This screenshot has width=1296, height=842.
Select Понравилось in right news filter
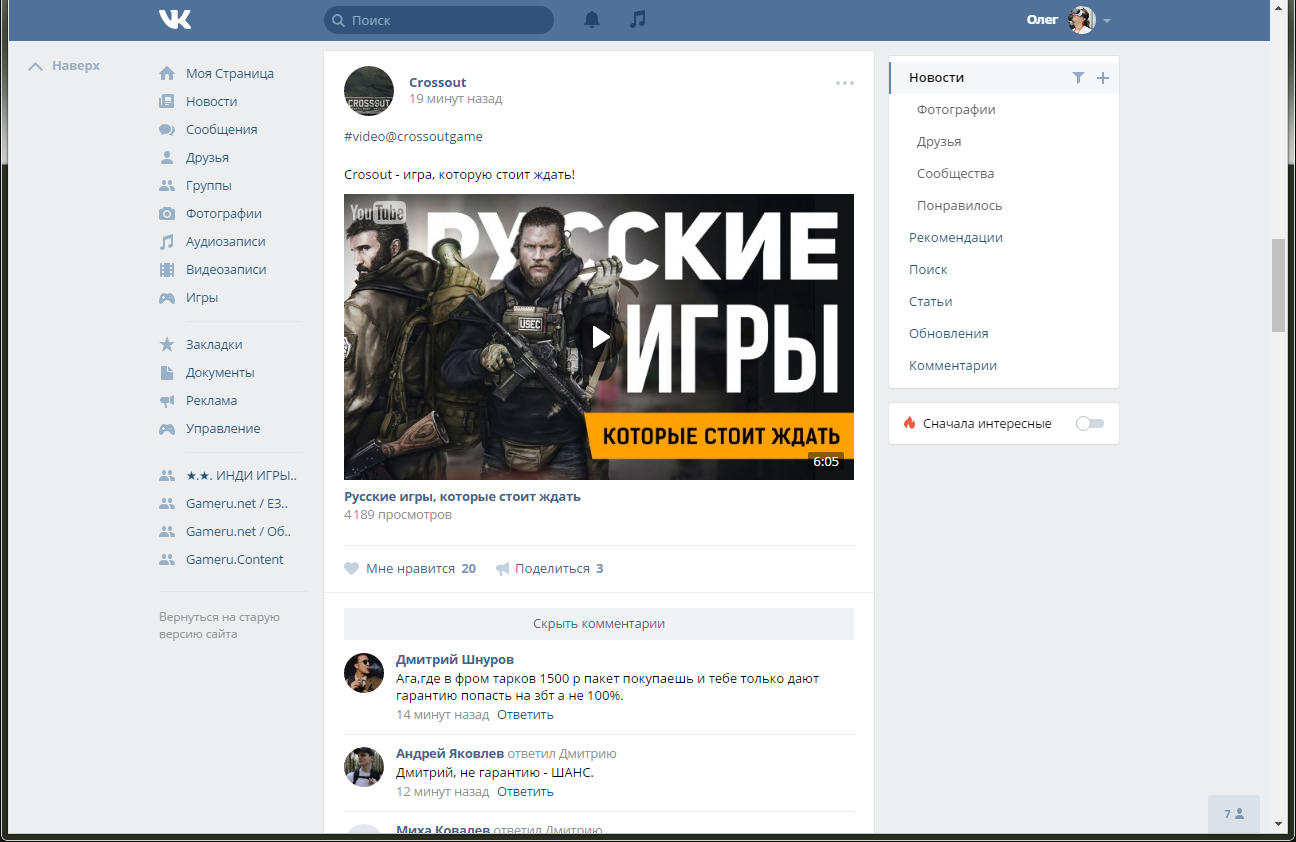tap(959, 205)
